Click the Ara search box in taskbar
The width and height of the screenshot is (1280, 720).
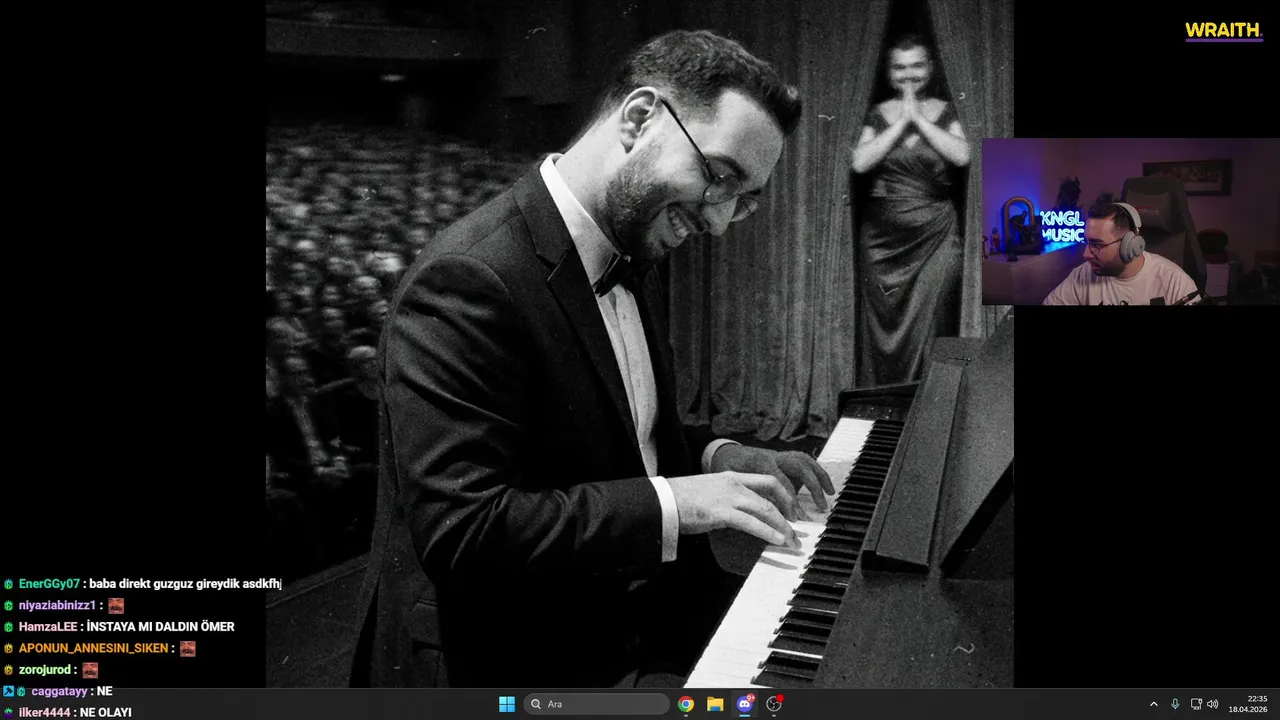point(598,704)
